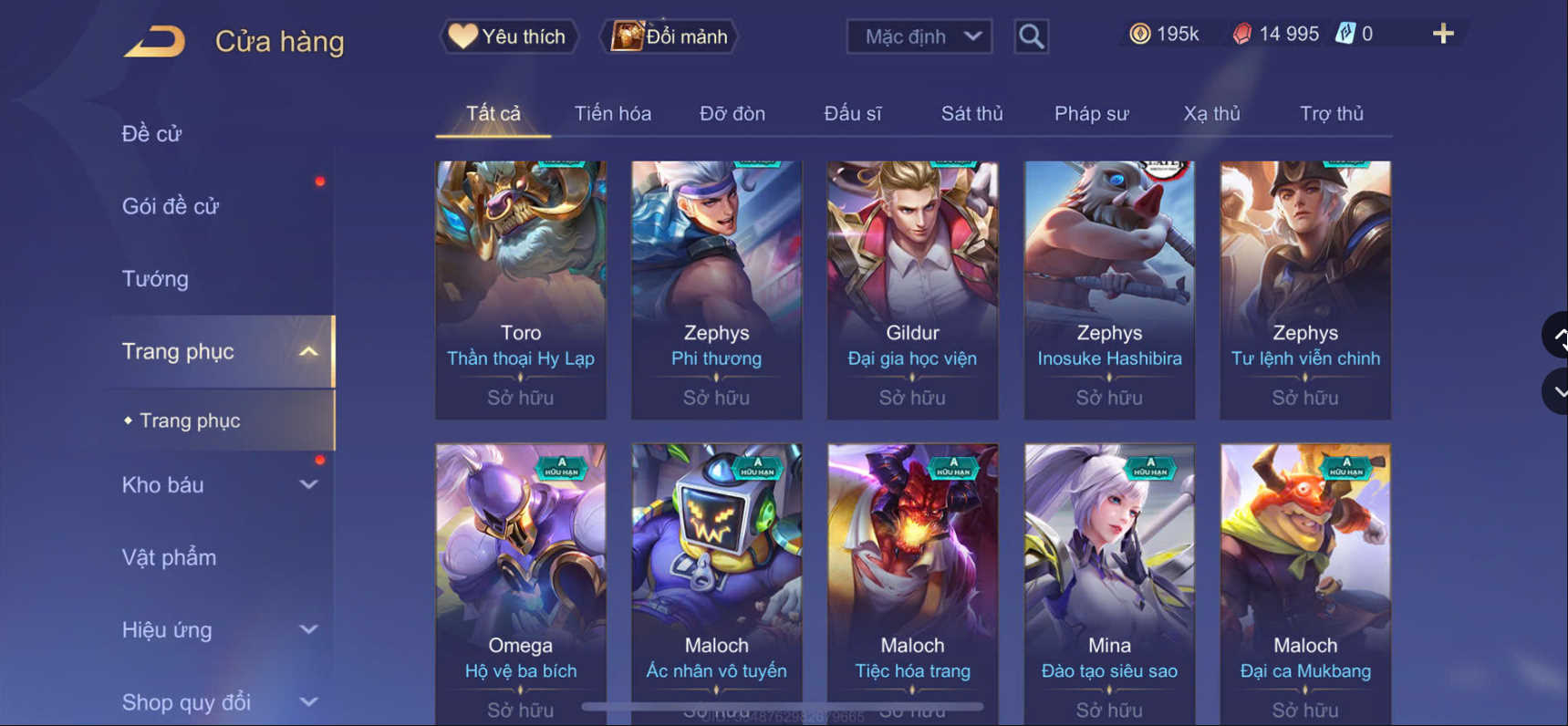Click the horizontal scrollbar below the skins
This screenshot has width=1568, height=726.
pyautogui.click(x=783, y=707)
